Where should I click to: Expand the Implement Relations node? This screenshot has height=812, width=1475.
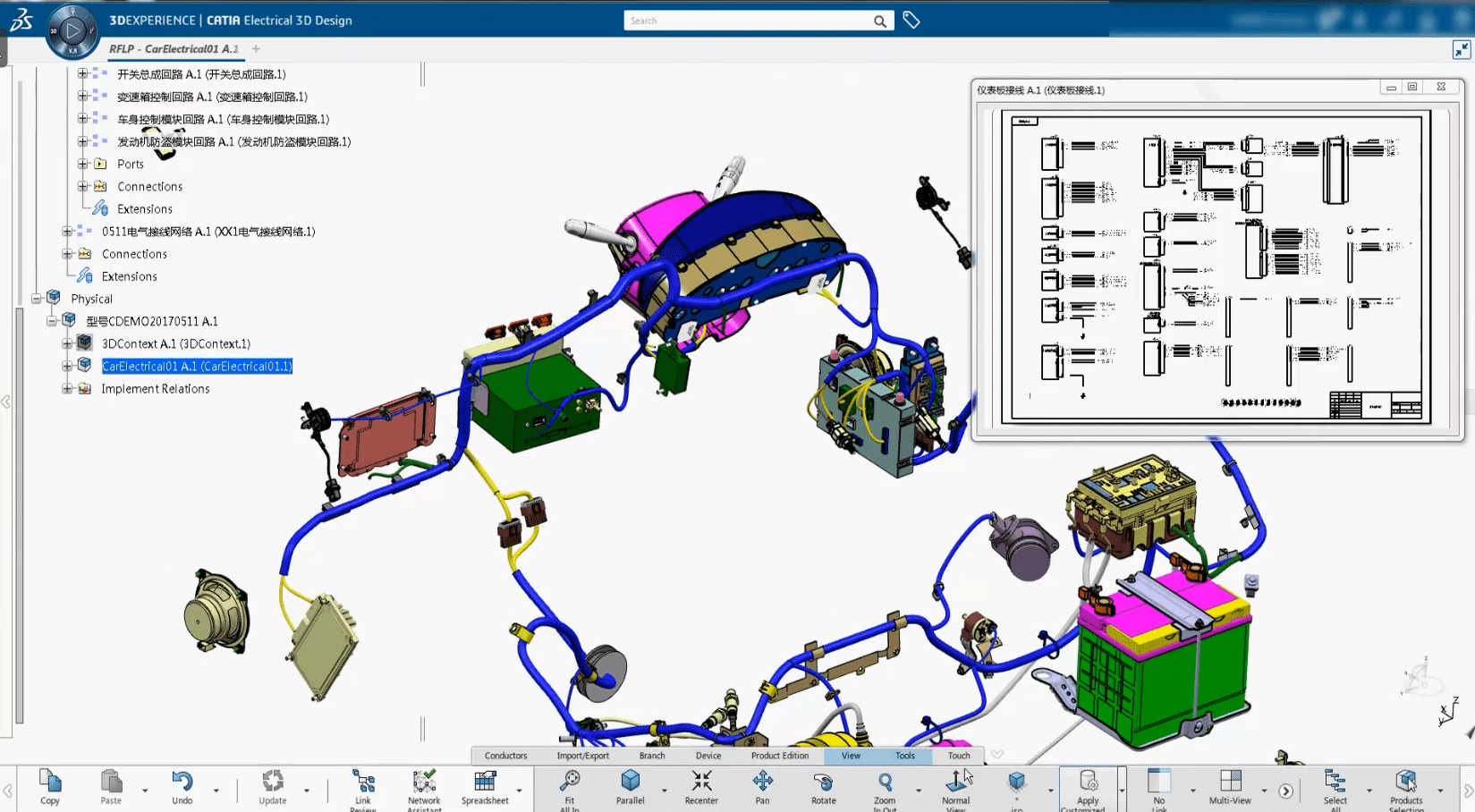[67, 388]
